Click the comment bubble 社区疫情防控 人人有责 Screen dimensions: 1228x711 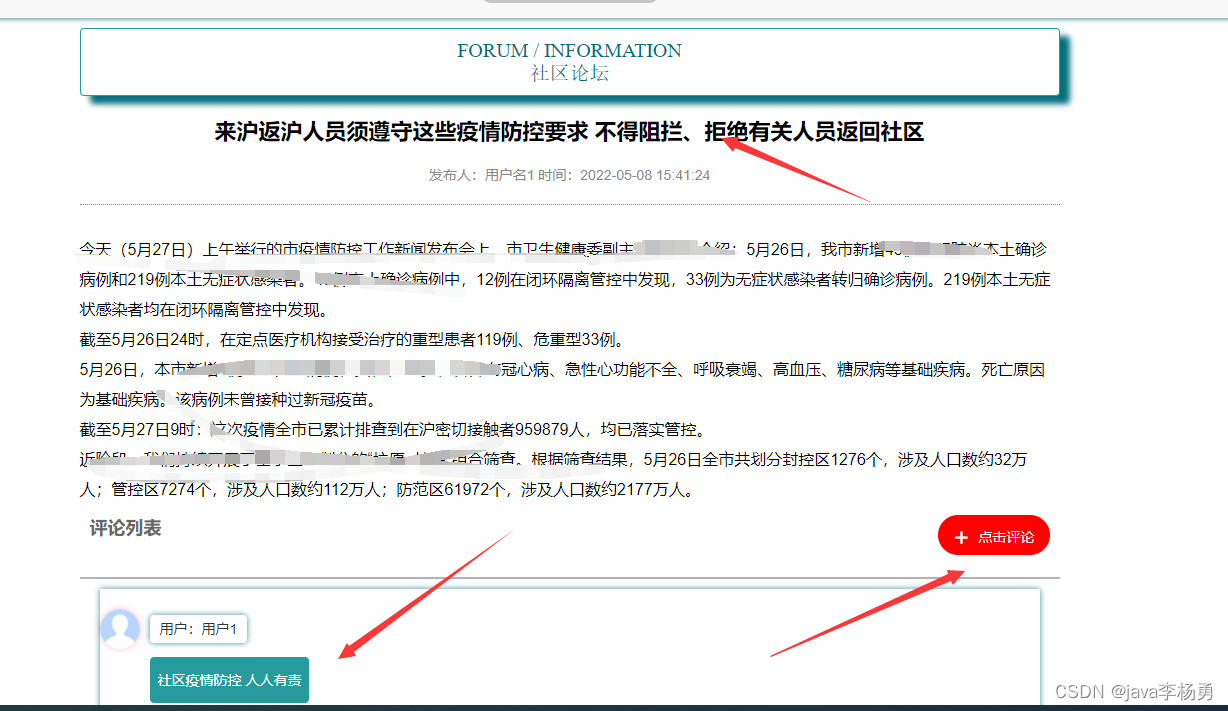[229, 680]
